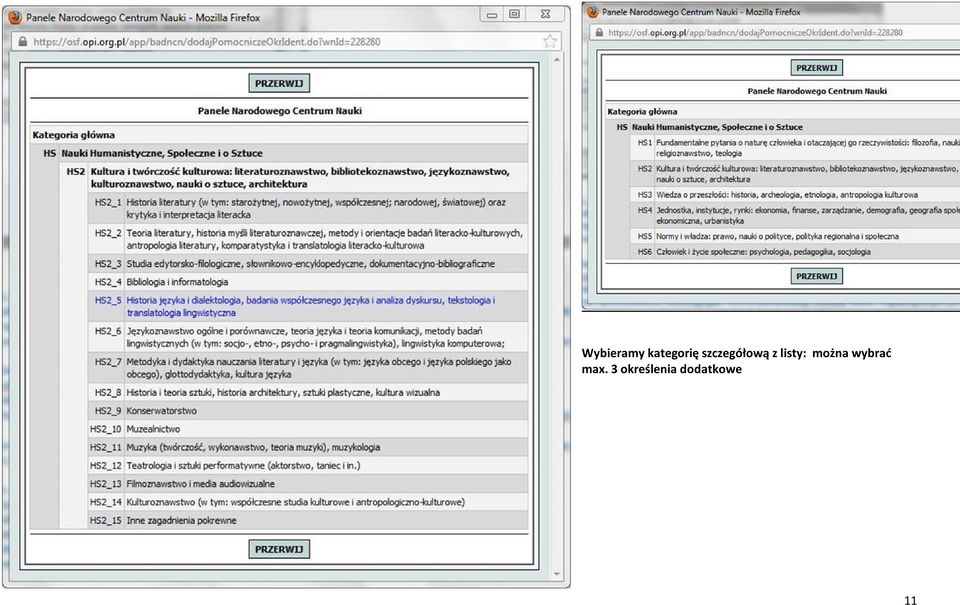Choose HS2 Kultura i twórczość kulturowa in right window

pos(795,174)
